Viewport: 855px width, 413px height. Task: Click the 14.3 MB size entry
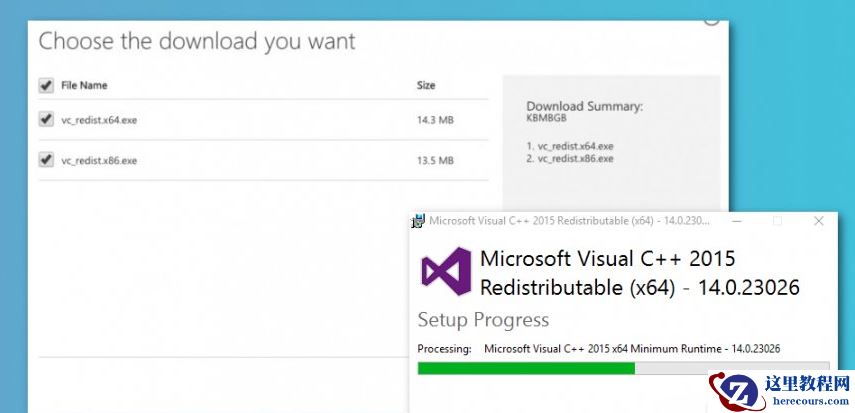(434, 120)
